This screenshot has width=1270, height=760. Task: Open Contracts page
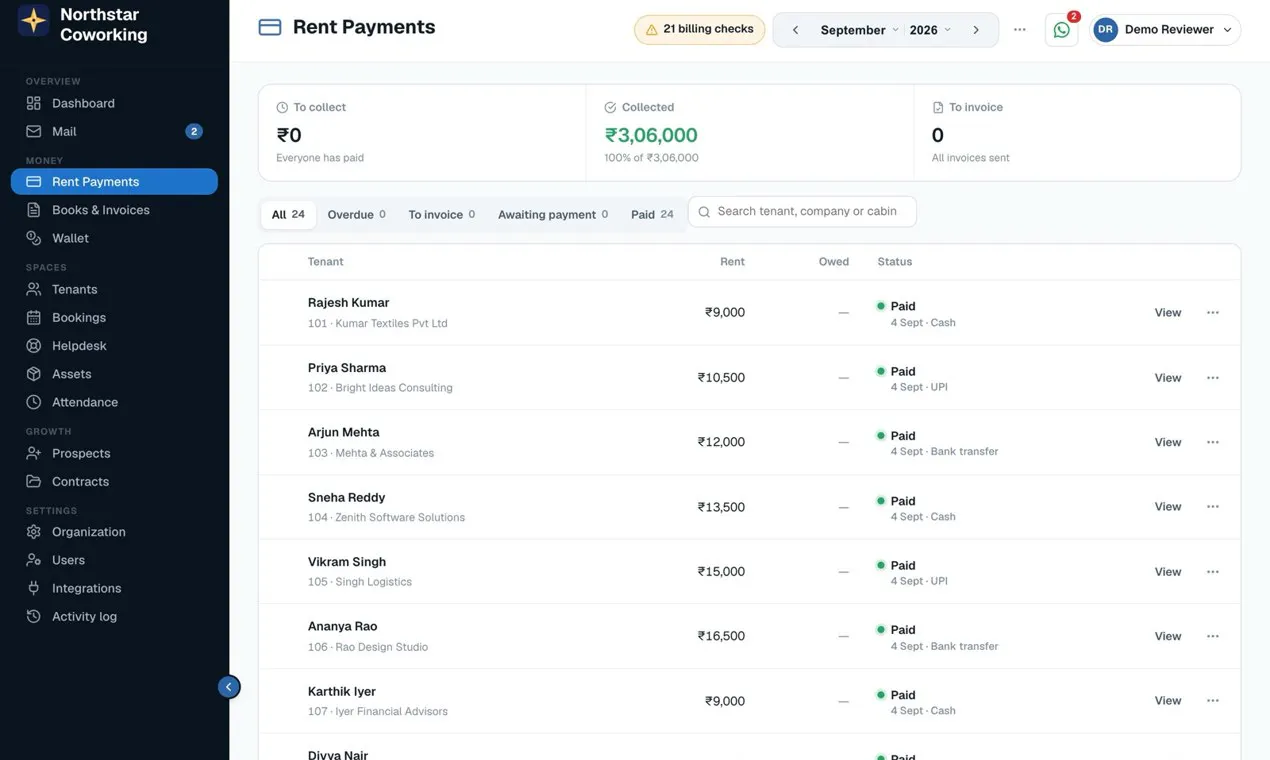tap(114, 481)
